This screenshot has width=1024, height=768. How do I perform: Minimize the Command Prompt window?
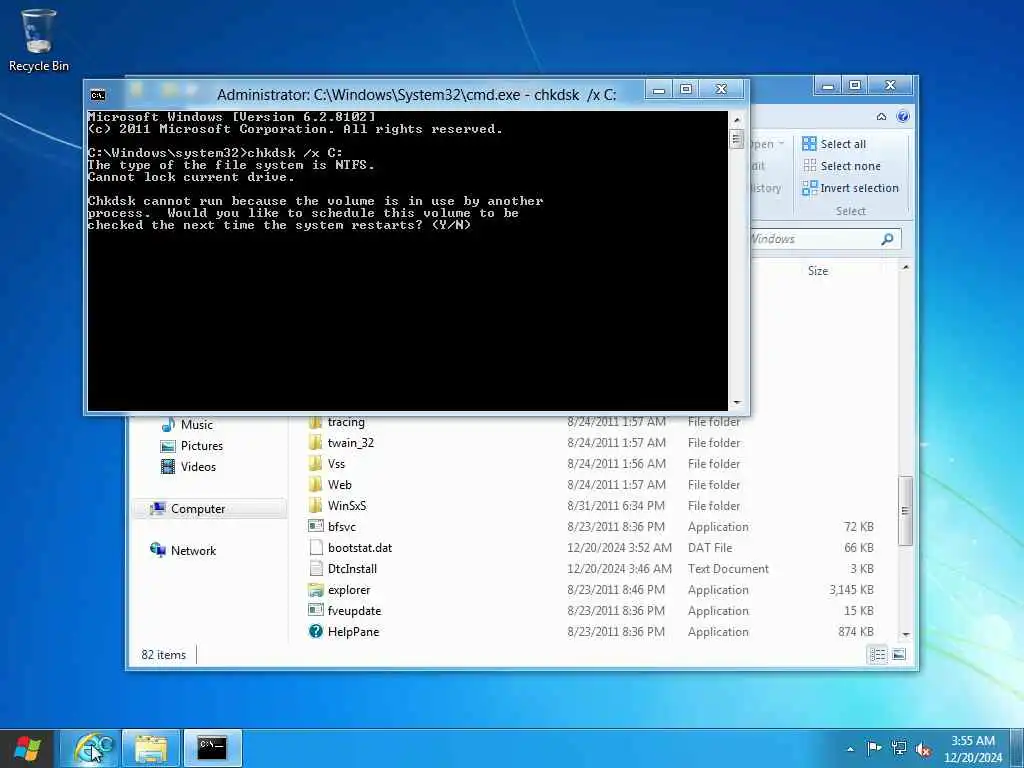(x=659, y=89)
